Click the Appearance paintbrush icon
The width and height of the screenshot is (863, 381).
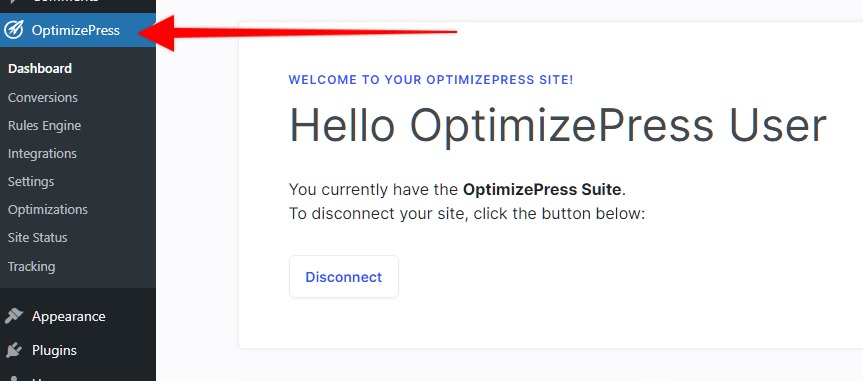(14, 316)
